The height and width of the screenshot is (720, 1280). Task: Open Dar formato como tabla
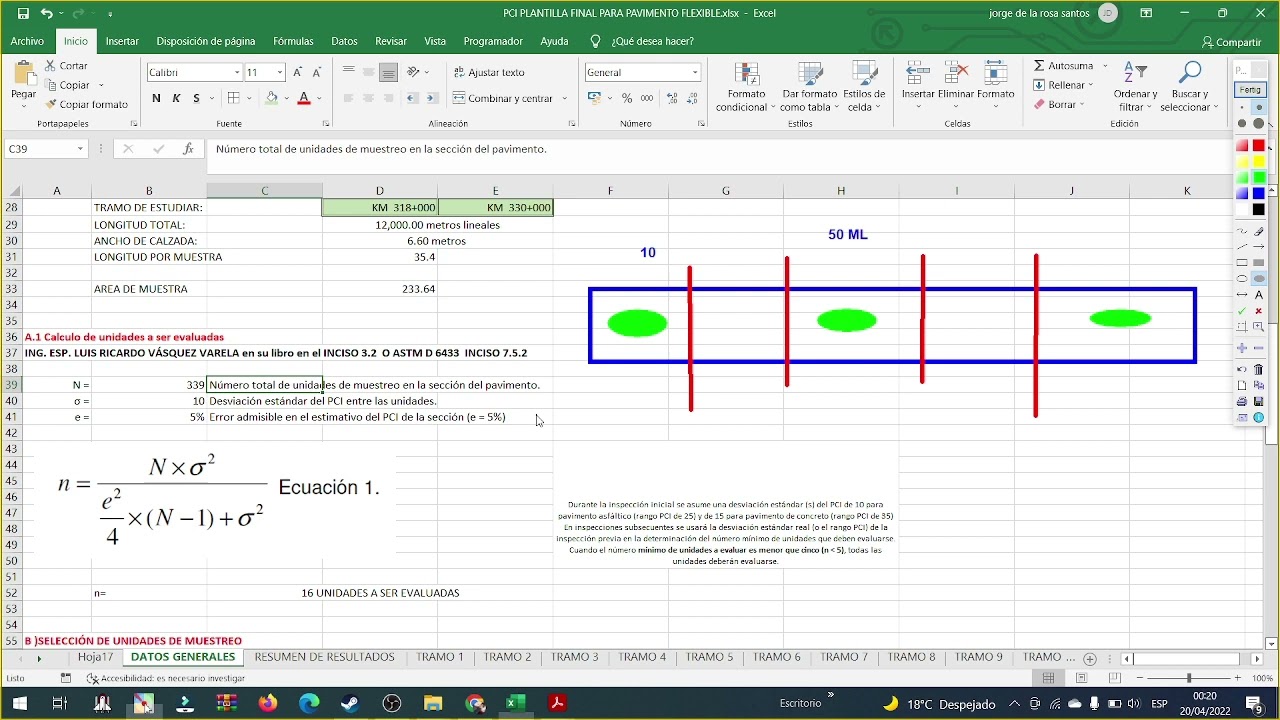[809, 87]
